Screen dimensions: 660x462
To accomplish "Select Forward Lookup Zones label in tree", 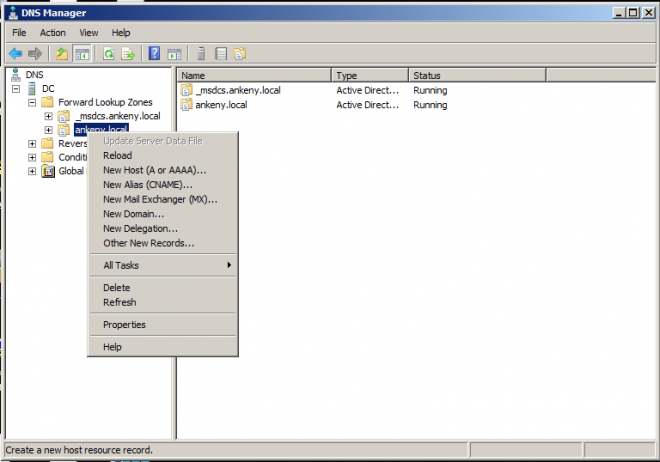I will (x=105, y=102).
